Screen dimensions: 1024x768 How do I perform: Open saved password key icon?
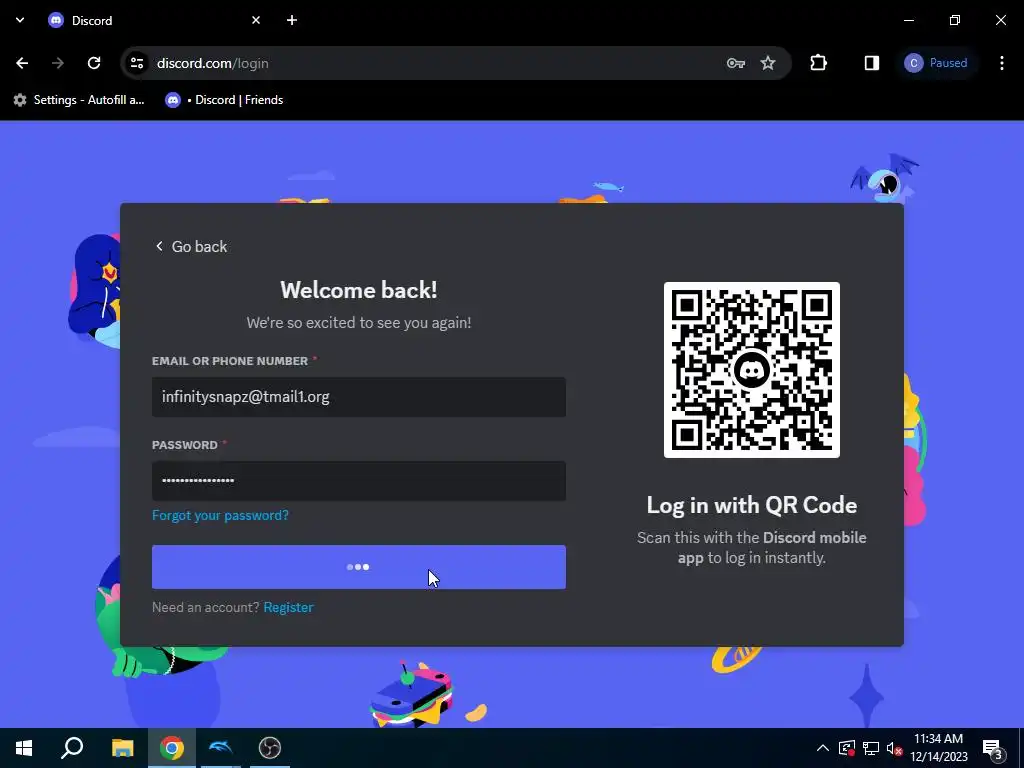click(736, 63)
